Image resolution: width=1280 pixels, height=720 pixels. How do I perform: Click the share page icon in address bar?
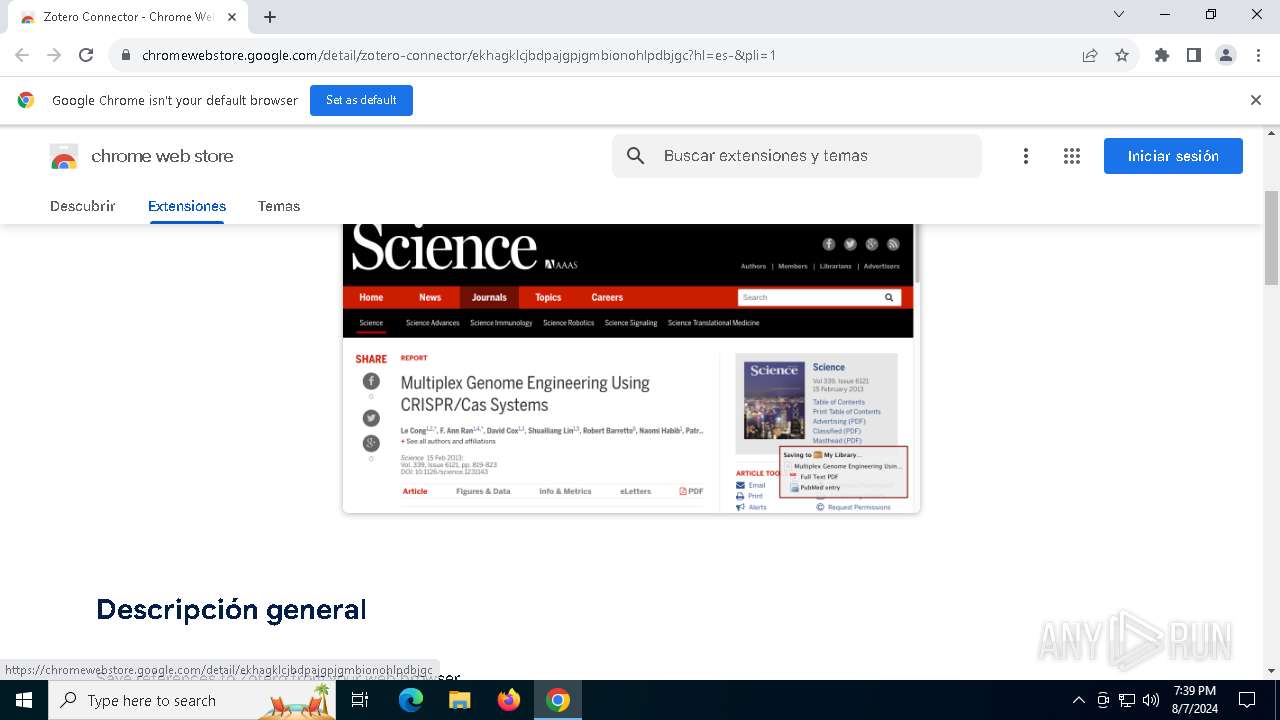(x=1090, y=55)
